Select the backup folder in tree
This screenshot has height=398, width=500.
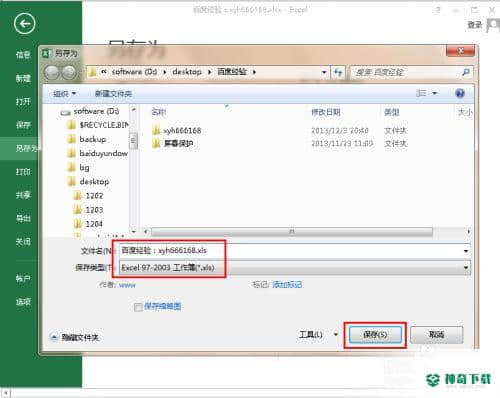[87, 139]
